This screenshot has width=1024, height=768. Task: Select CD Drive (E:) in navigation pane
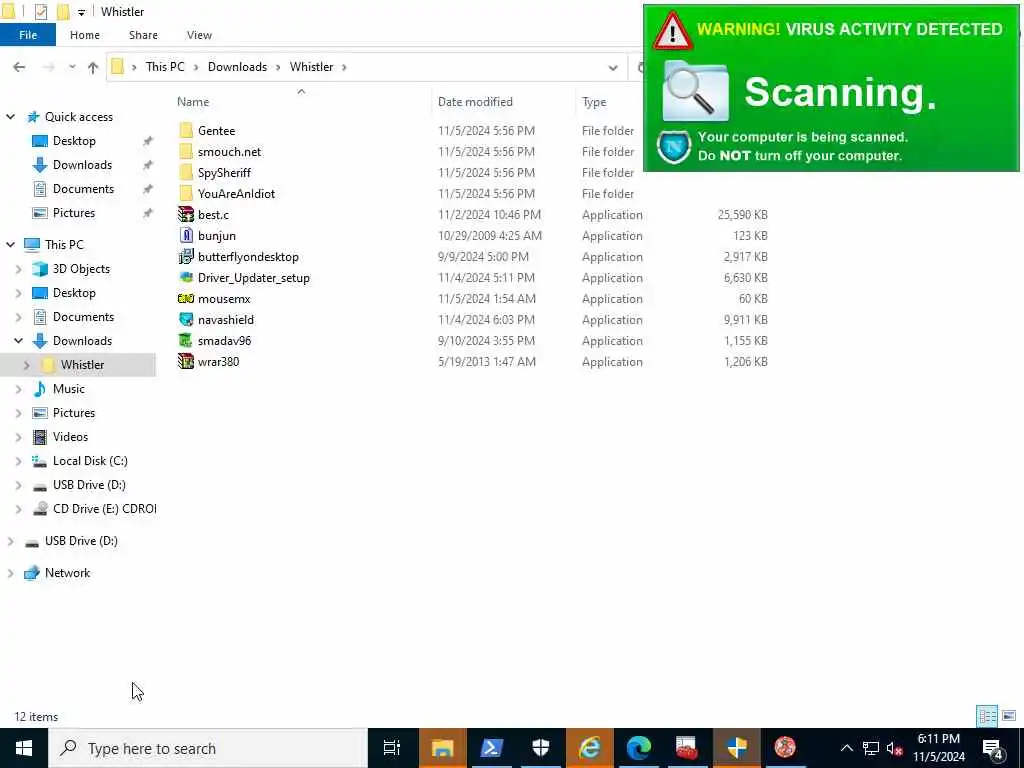click(x=104, y=509)
